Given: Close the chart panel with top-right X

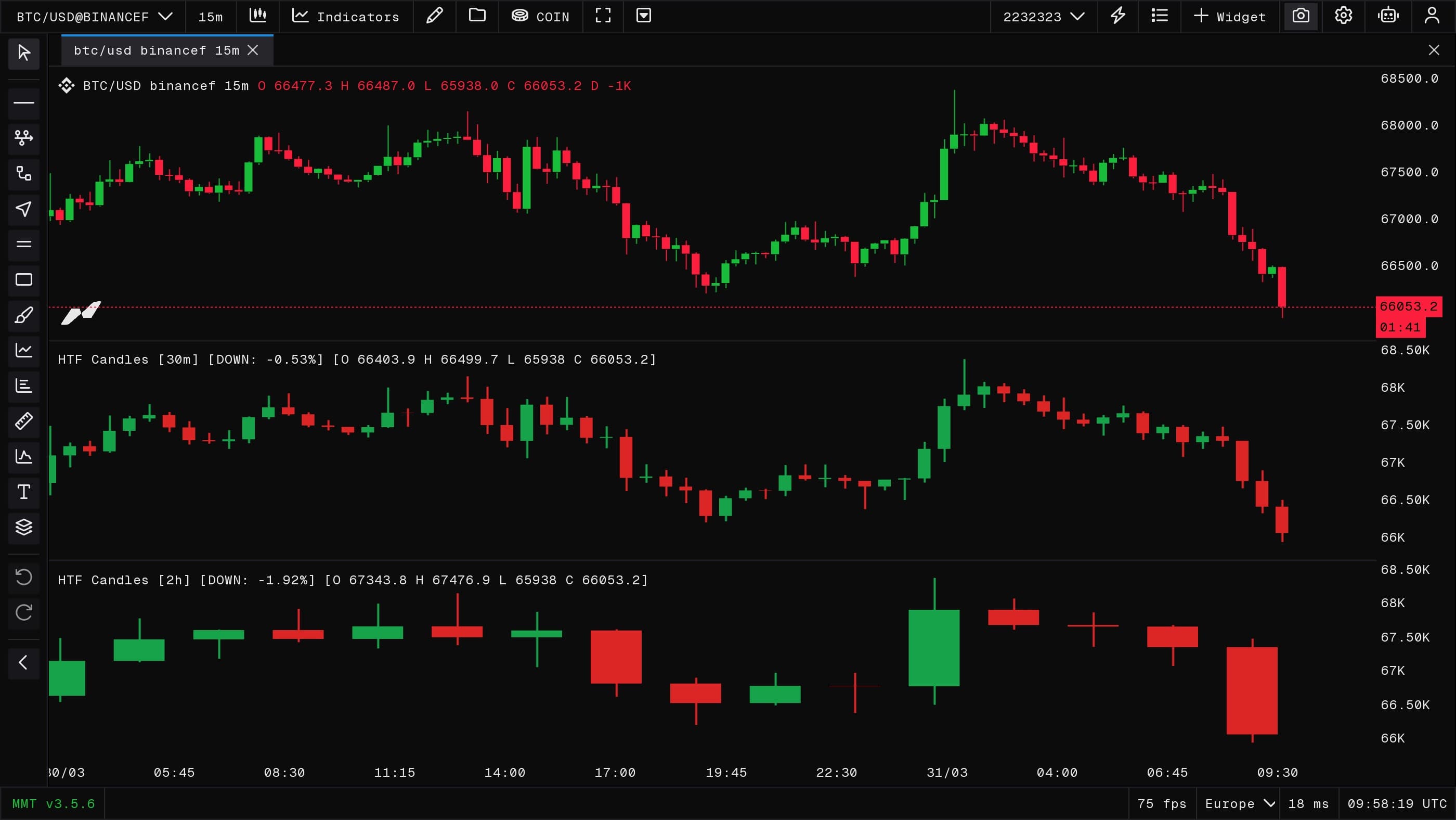Looking at the screenshot, I should [x=1434, y=50].
